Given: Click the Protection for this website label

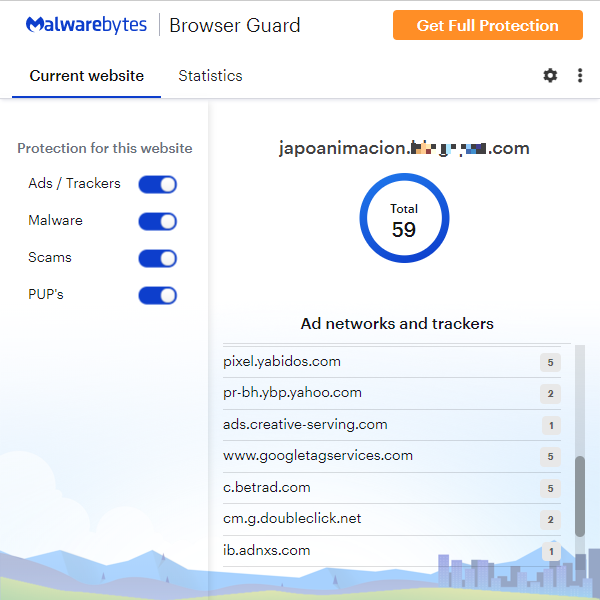Looking at the screenshot, I should pos(105,148).
